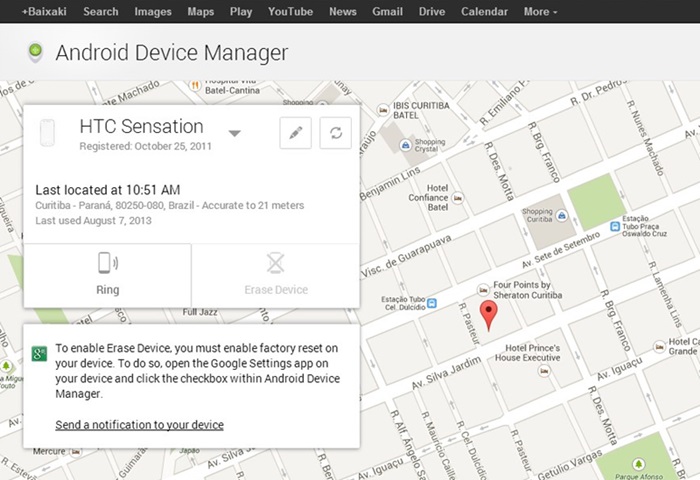Click Av. Silva Jardim street label

pyautogui.click(x=446, y=373)
